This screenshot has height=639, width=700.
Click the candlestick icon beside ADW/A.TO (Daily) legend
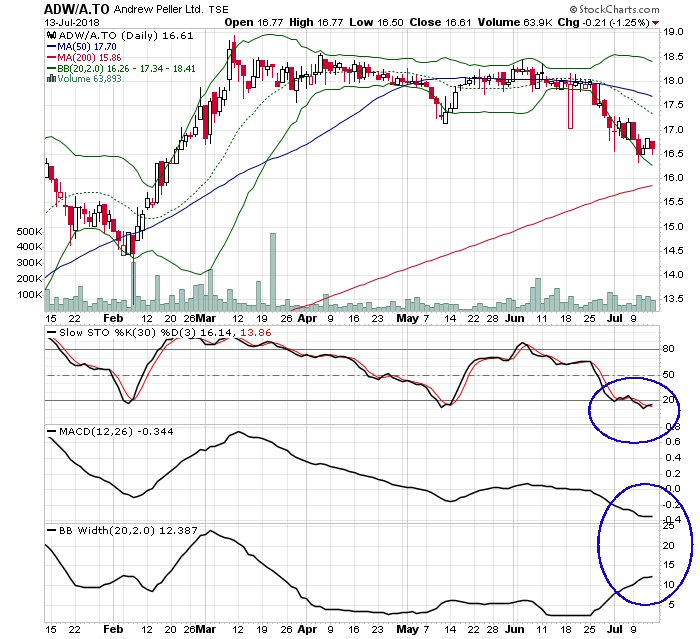(51, 36)
